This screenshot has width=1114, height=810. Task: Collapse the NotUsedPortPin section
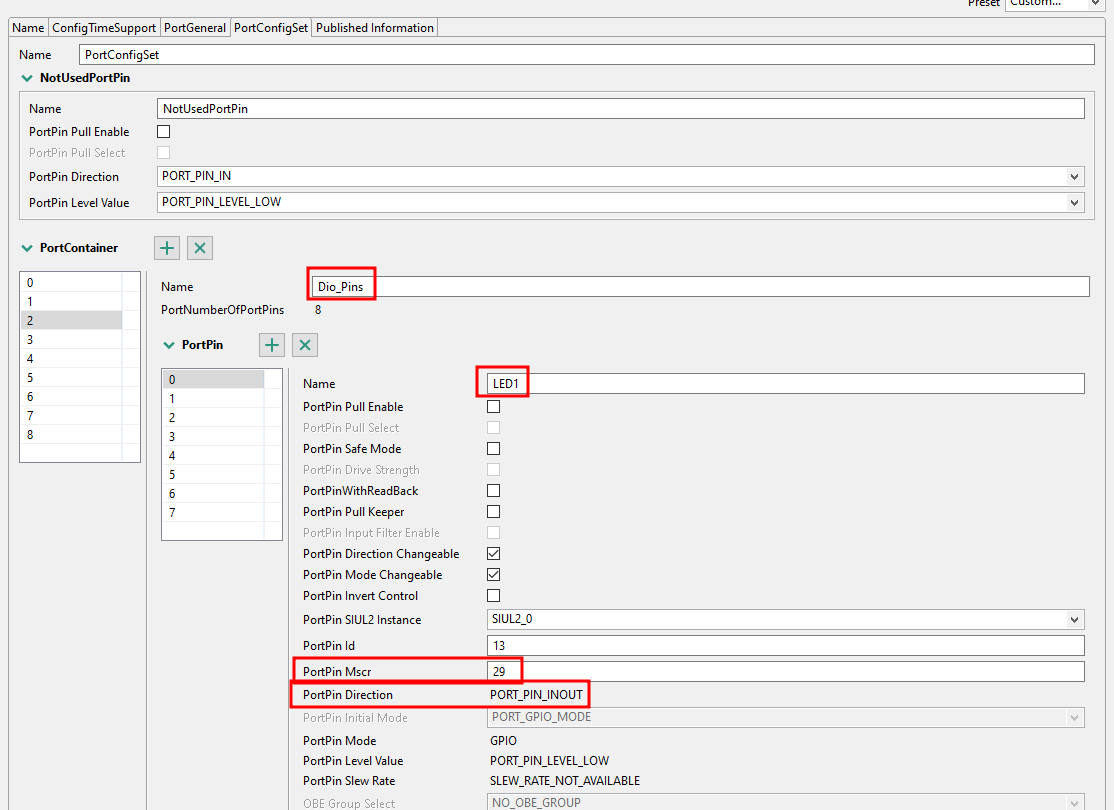click(27, 78)
